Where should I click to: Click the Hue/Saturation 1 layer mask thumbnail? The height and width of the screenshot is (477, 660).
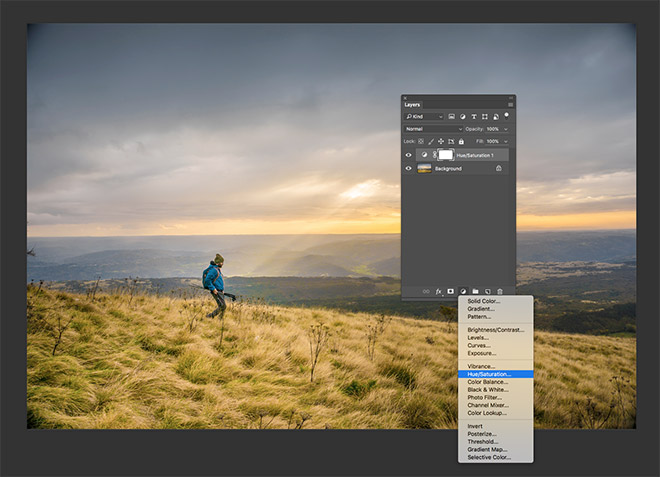pos(445,155)
